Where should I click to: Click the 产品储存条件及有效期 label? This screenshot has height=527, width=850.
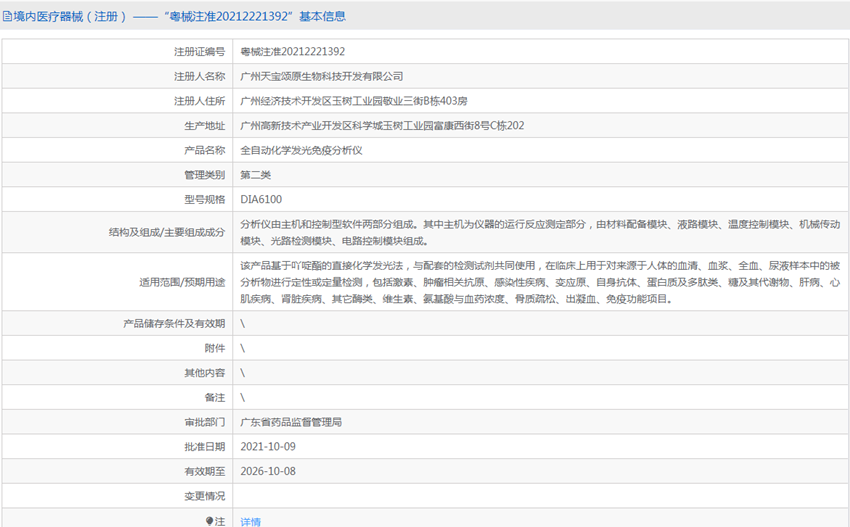click(x=173, y=323)
